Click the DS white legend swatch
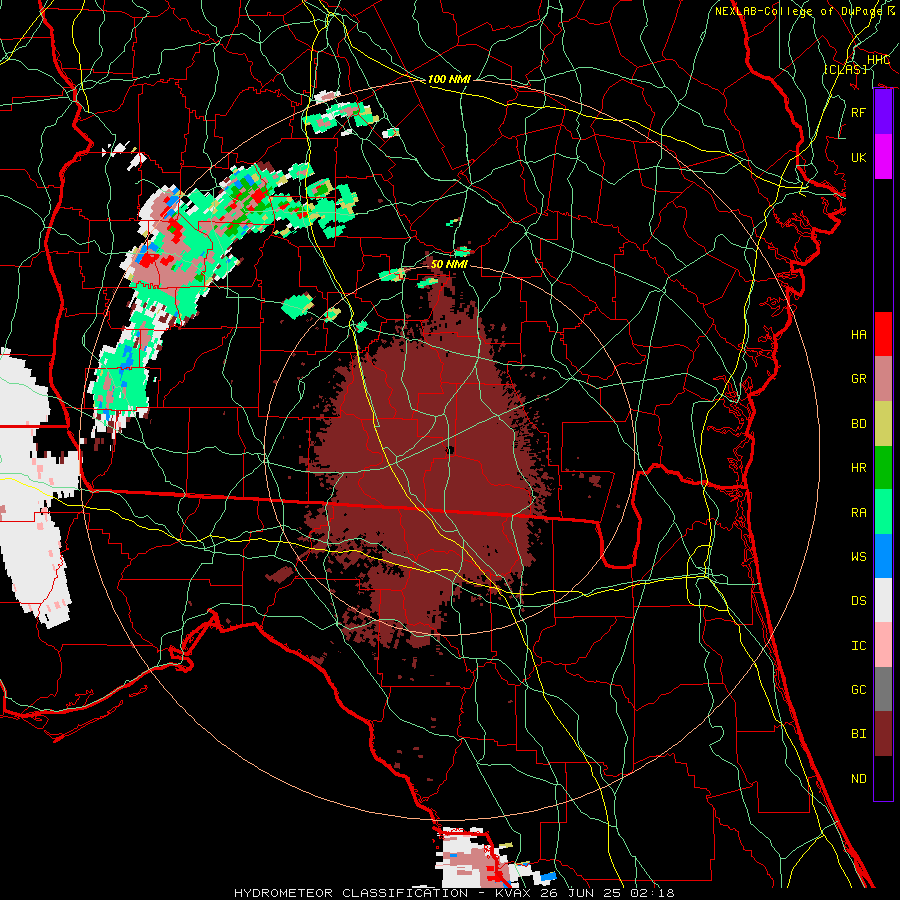This screenshot has height=900, width=900. 883,600
